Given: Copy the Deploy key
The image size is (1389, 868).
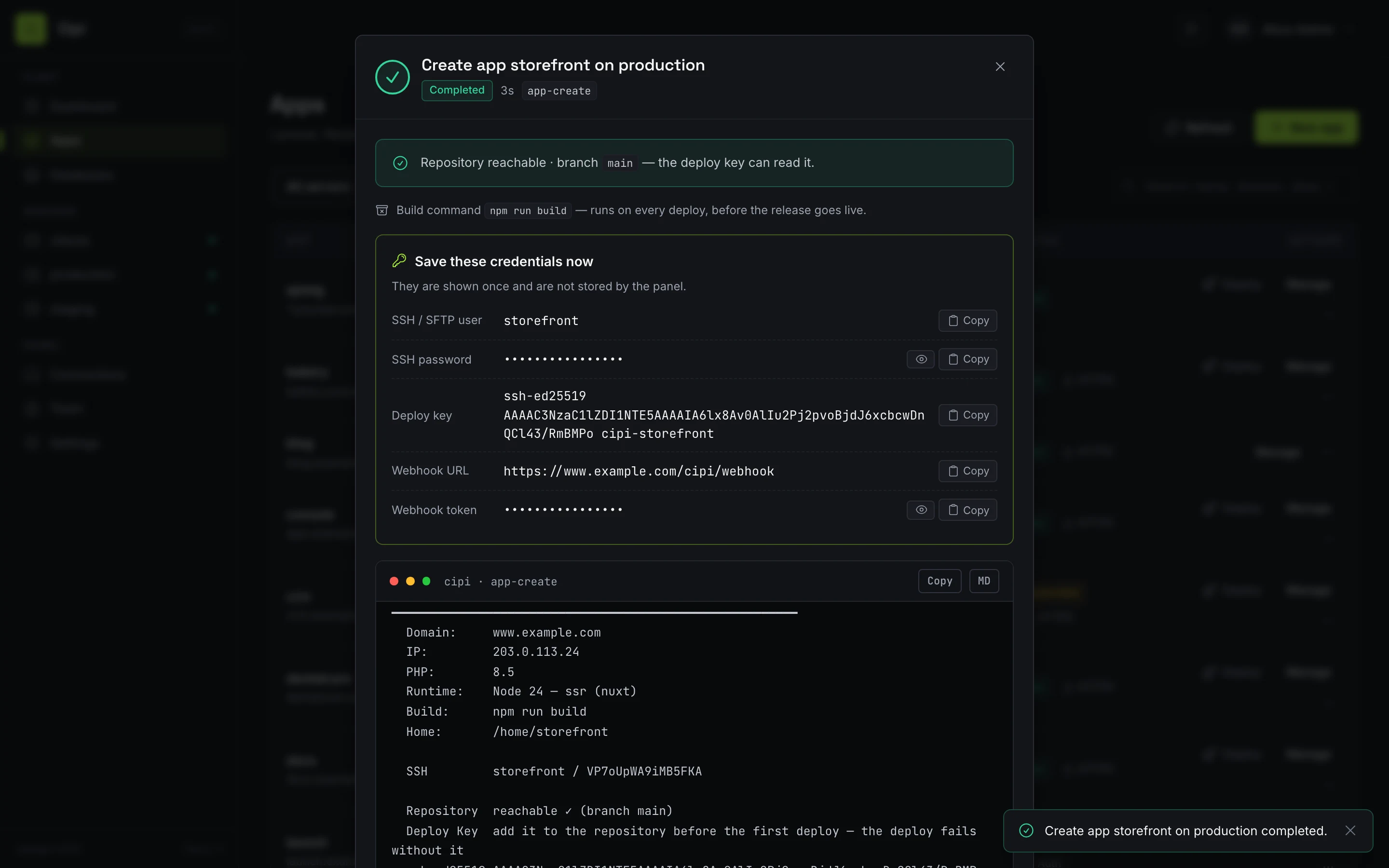Looking at the screenshot, I should tap(967, 415).
